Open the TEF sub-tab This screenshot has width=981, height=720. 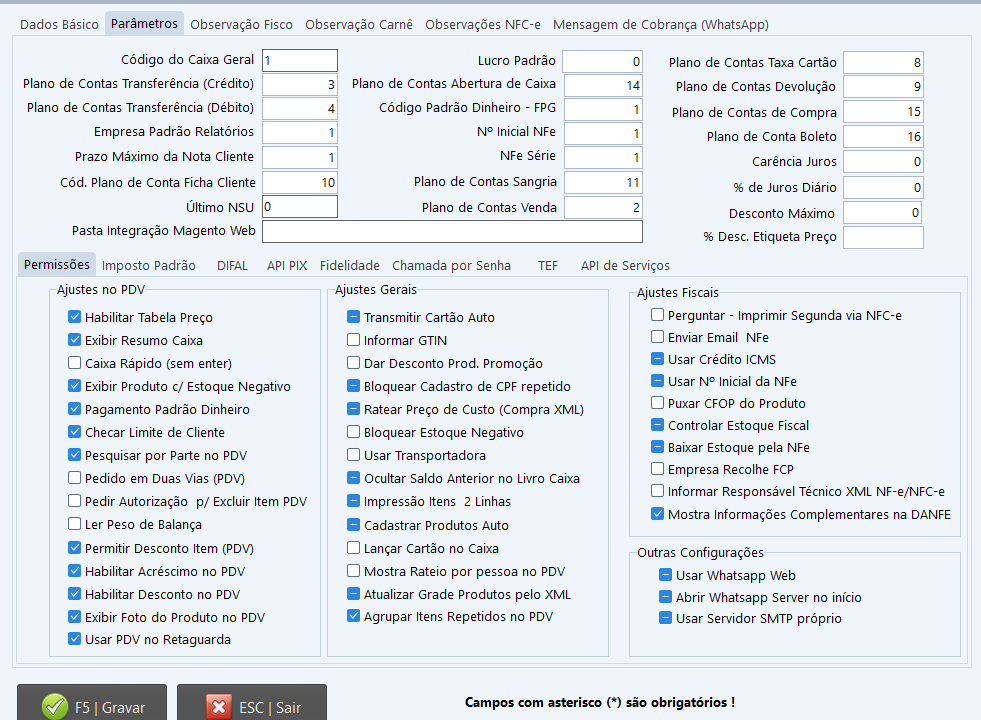point(548,265)
